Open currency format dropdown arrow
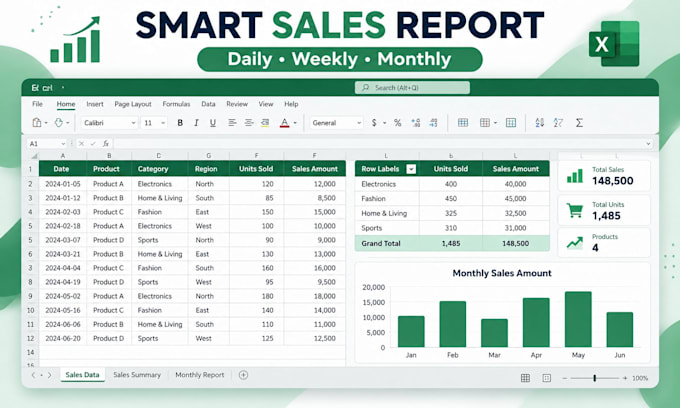Viewport: 680px width, 408px height. (x=384, y=123)
